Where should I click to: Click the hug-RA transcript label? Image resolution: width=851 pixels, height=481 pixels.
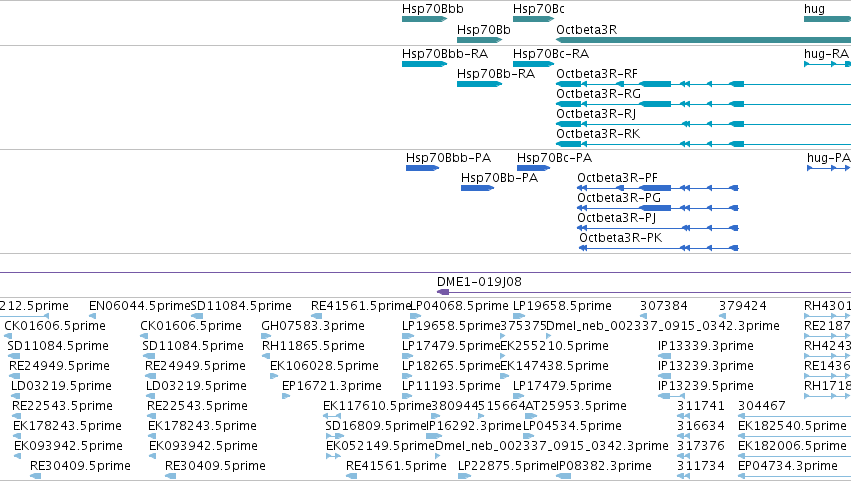point(826,54)
